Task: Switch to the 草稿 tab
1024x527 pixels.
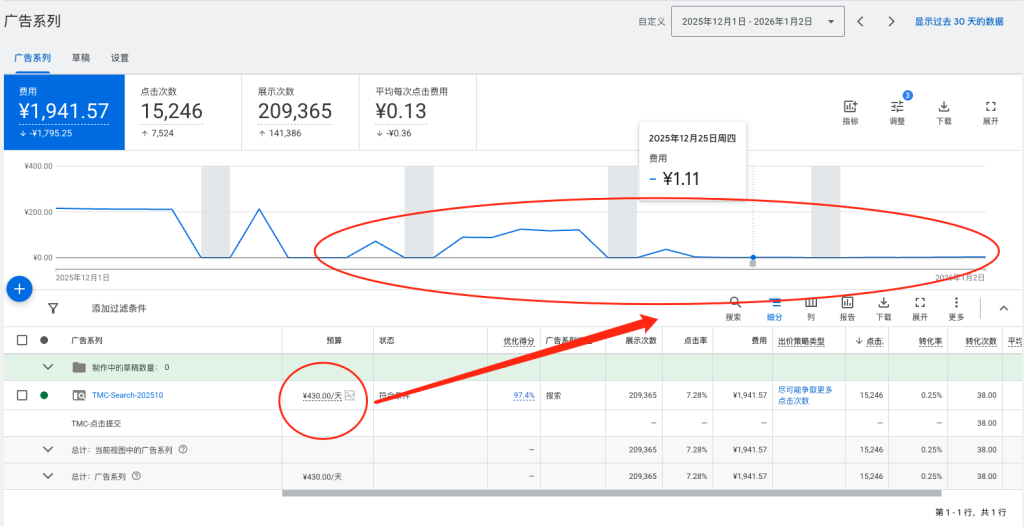Action: click(81, 58)
